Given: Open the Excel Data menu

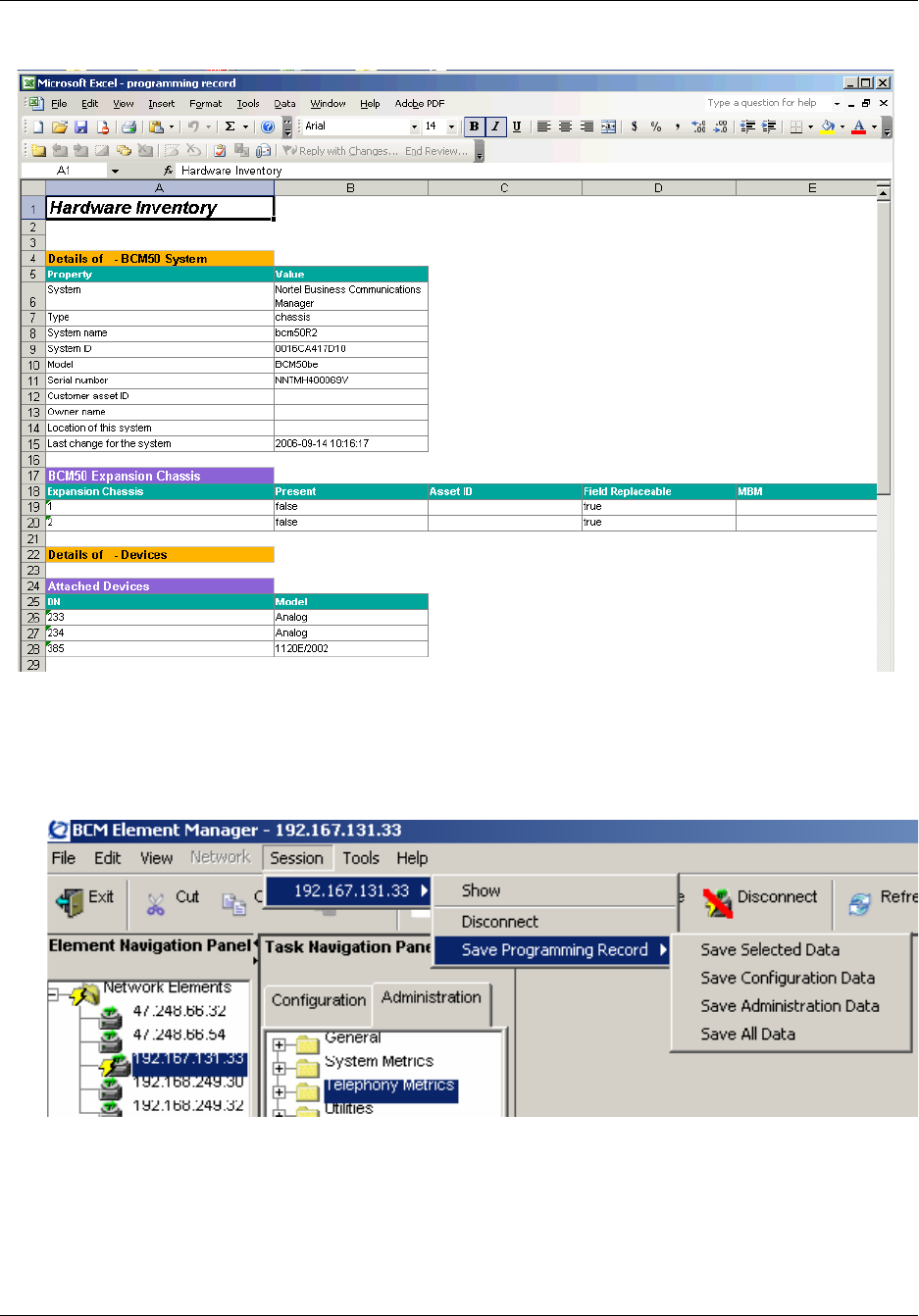Looking at the screenshot, I should [x=284, y=103].
